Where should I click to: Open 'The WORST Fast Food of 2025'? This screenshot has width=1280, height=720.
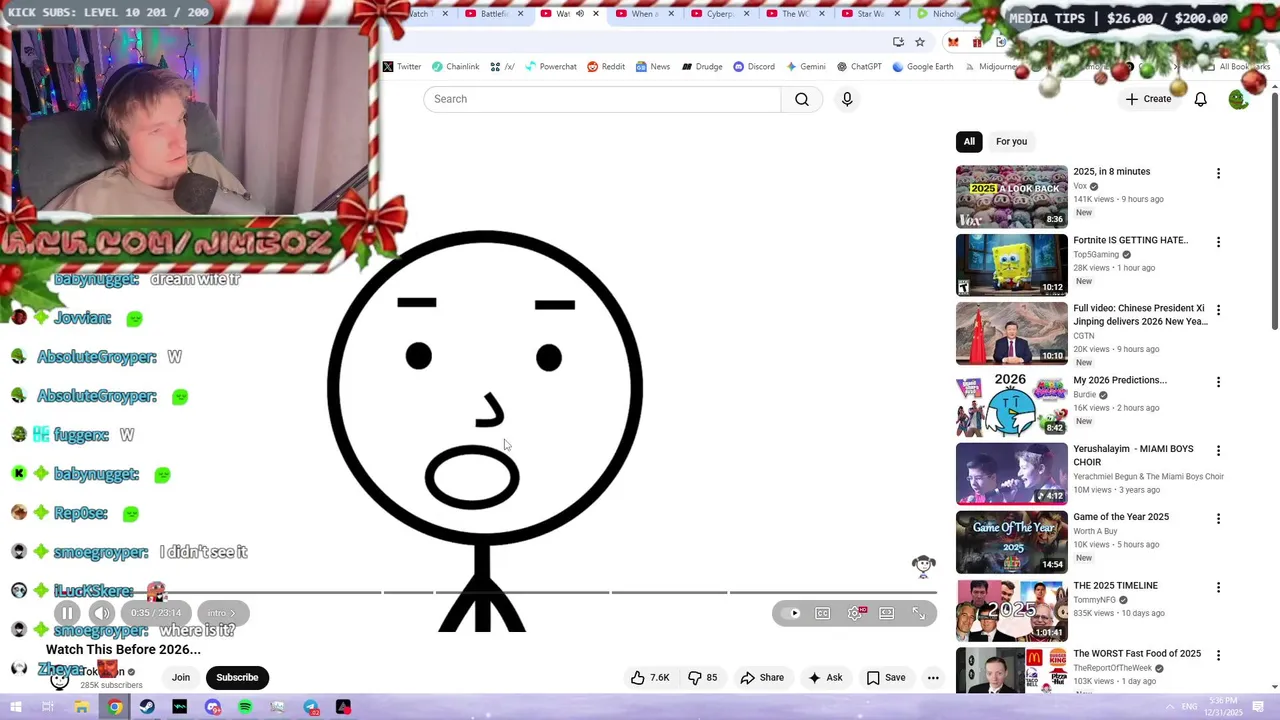[x=1137, y=653]
